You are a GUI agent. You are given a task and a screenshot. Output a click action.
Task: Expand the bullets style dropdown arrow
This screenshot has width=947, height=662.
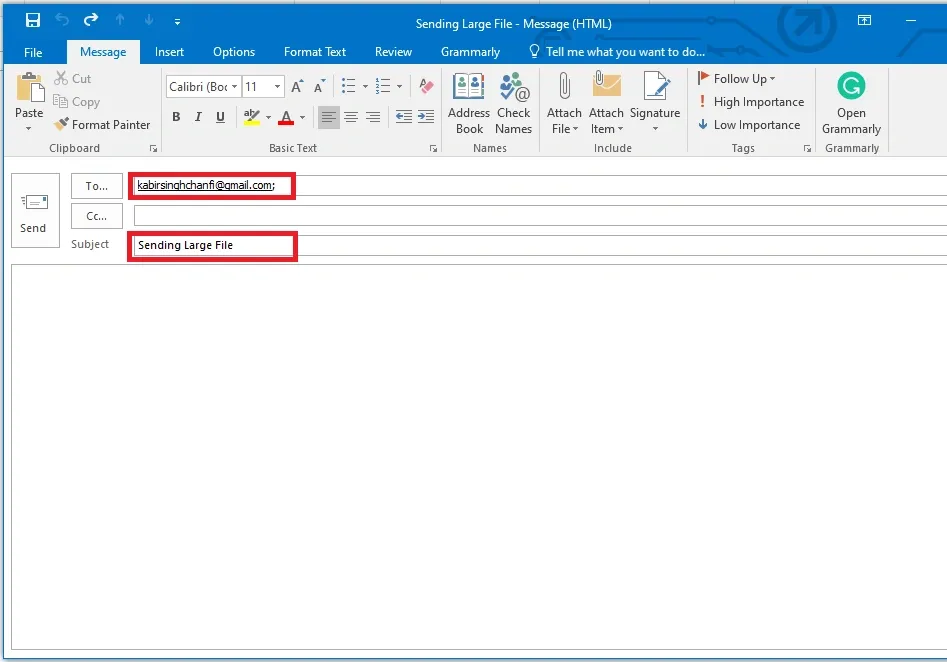[x=365, y=86]
